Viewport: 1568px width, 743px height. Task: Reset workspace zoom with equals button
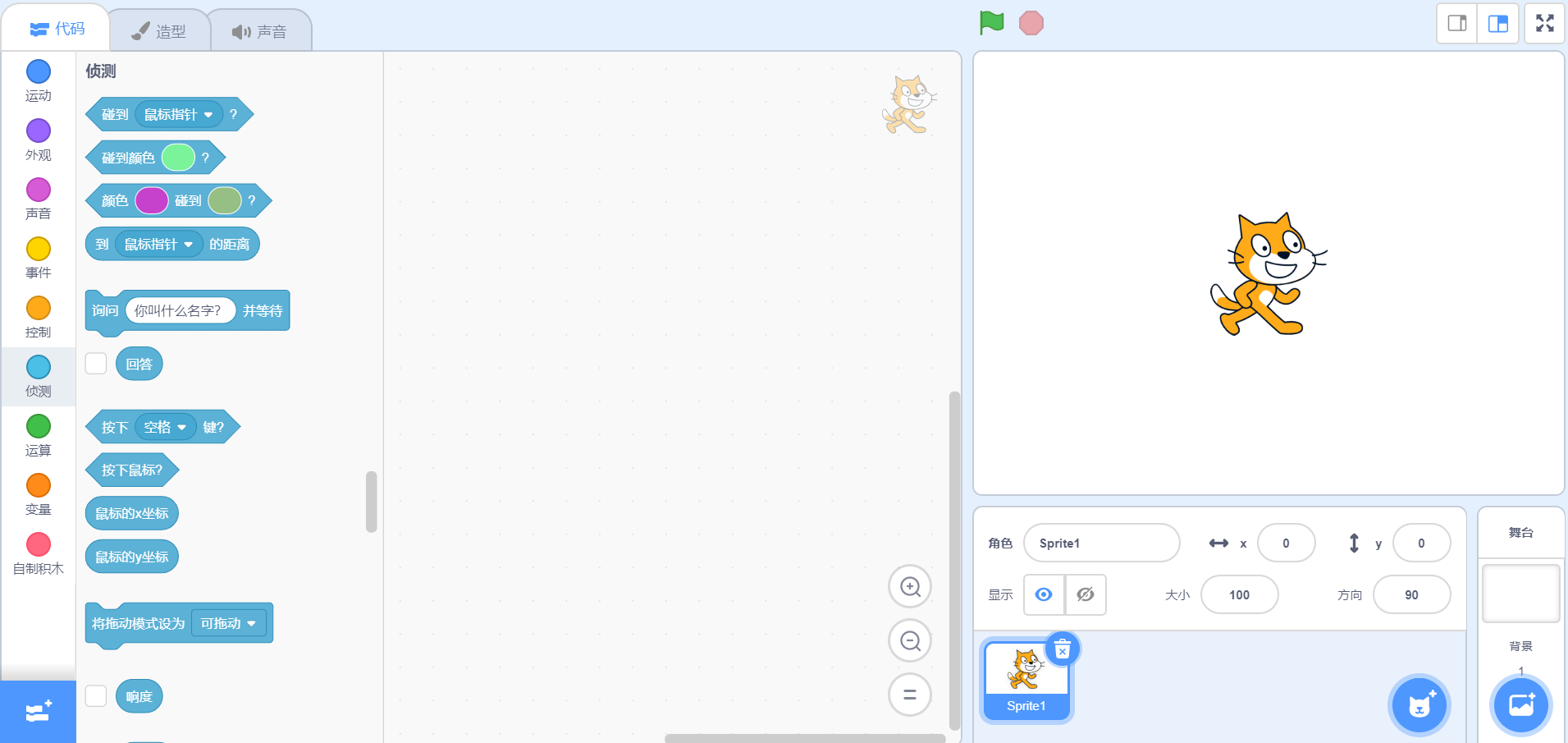(x=910, y=695)
